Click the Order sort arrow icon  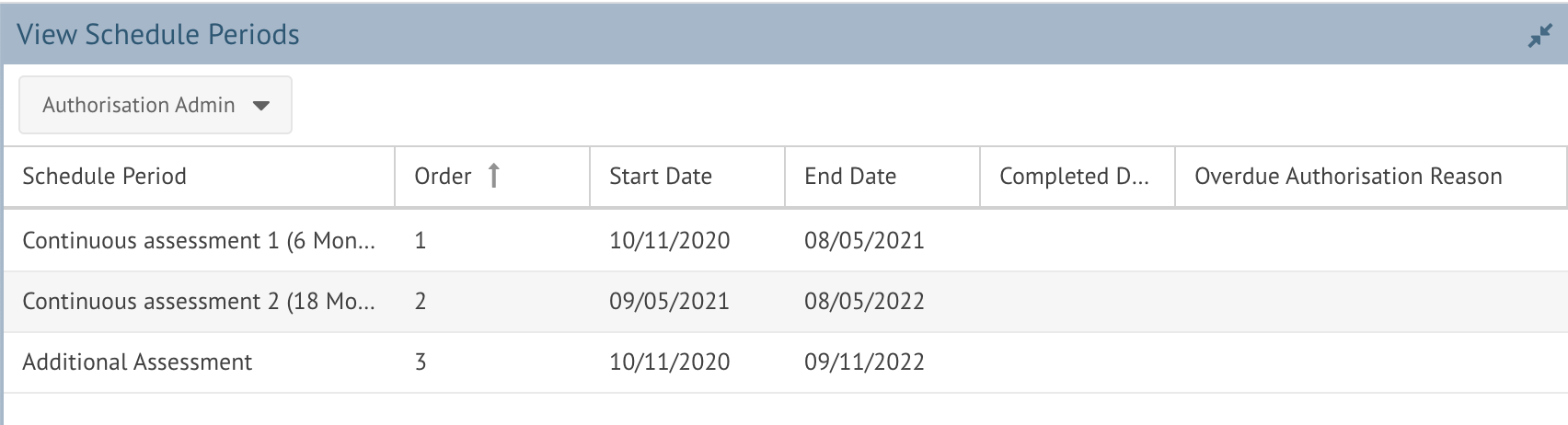[493, 176]
